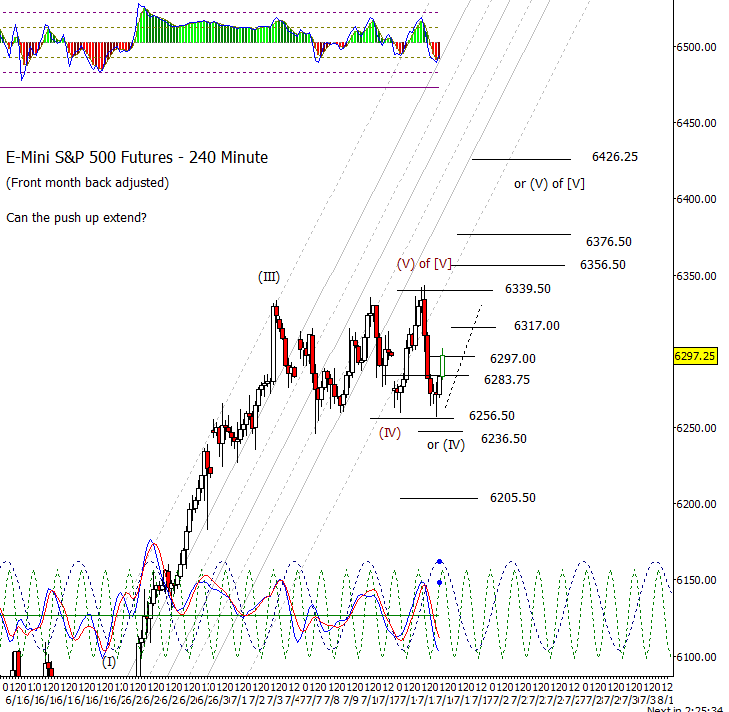Click the upper blue cycle marker dot
The width and height of the screenshot is (729, 712).
coord(440,562)
